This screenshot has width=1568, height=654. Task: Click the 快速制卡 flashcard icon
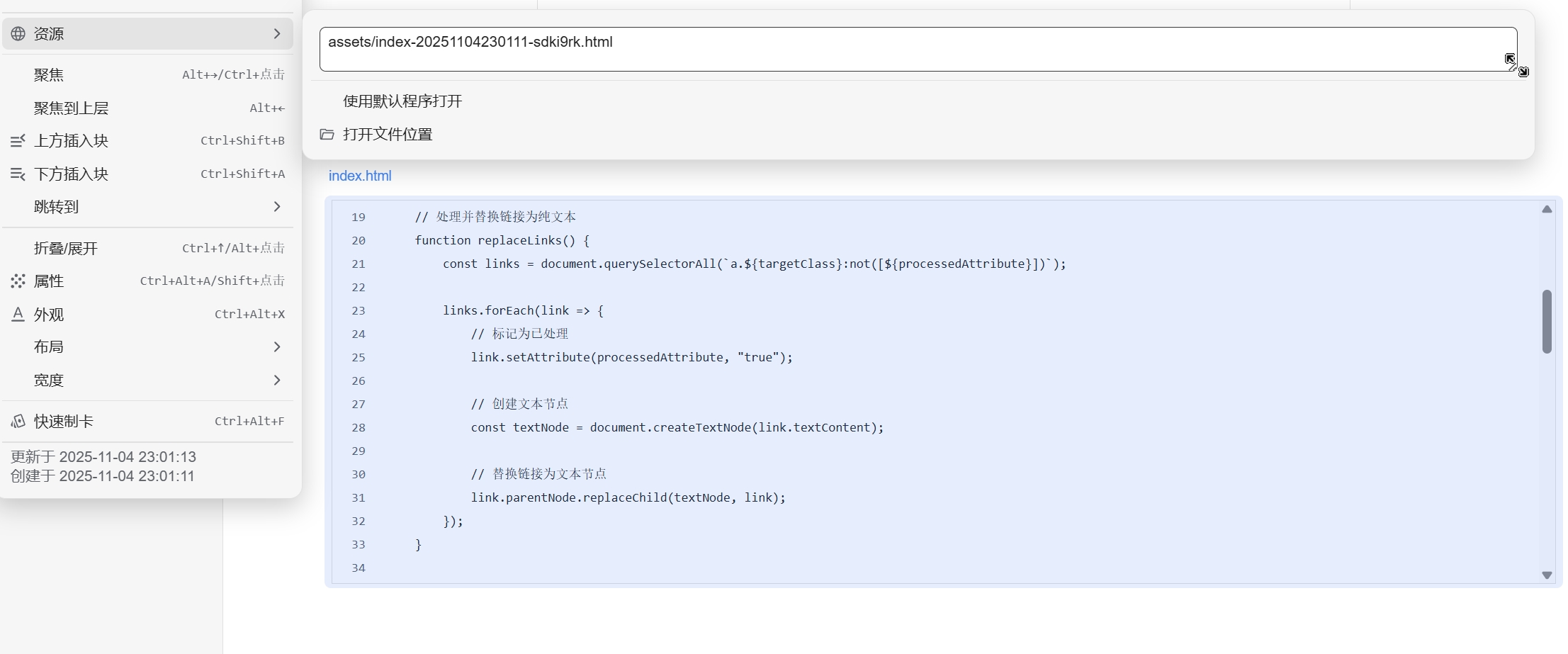pyautogui.click(x=18, y=422)
